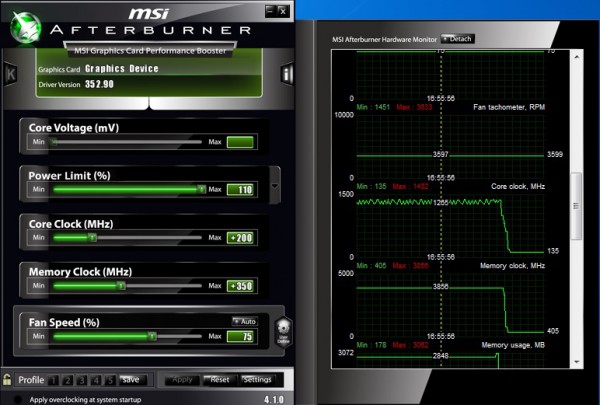Select profile slot 1
The height and width of the screenshot is (405, 600).
click(x=54, y=380)
